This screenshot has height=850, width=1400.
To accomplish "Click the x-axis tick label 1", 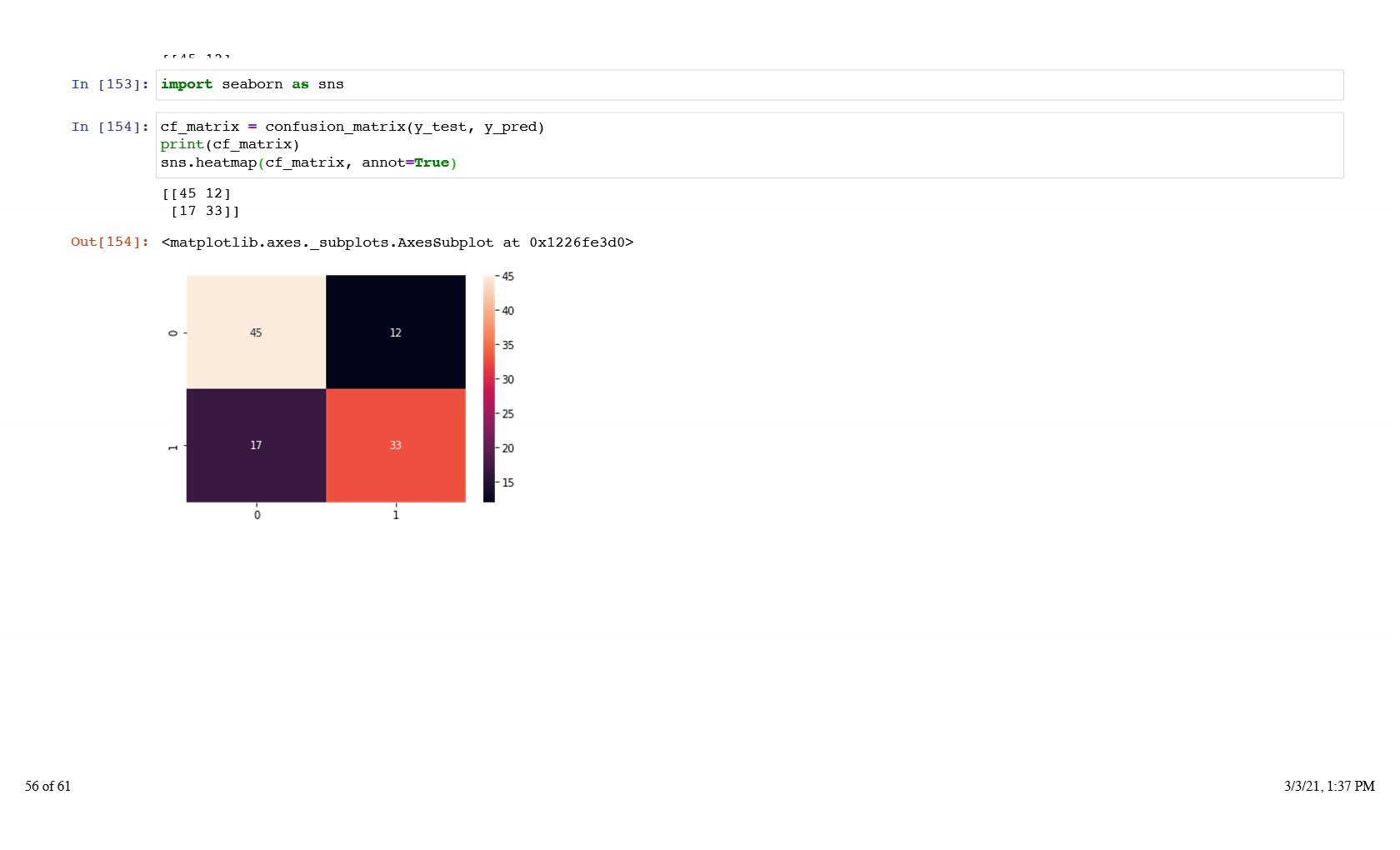I will pos(396,515).
